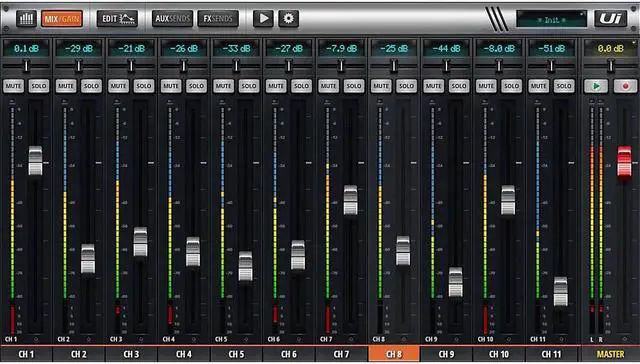Mute channel CH 9

pyautogui.click(x=433, y=86)
